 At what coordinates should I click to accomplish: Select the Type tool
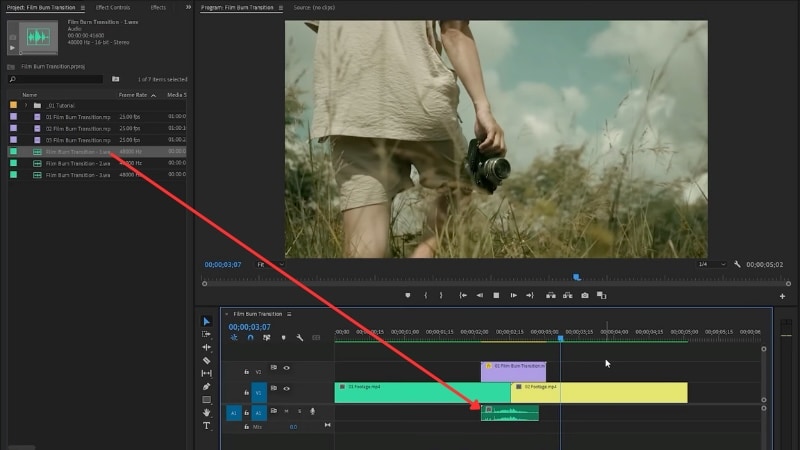point(207,425)
